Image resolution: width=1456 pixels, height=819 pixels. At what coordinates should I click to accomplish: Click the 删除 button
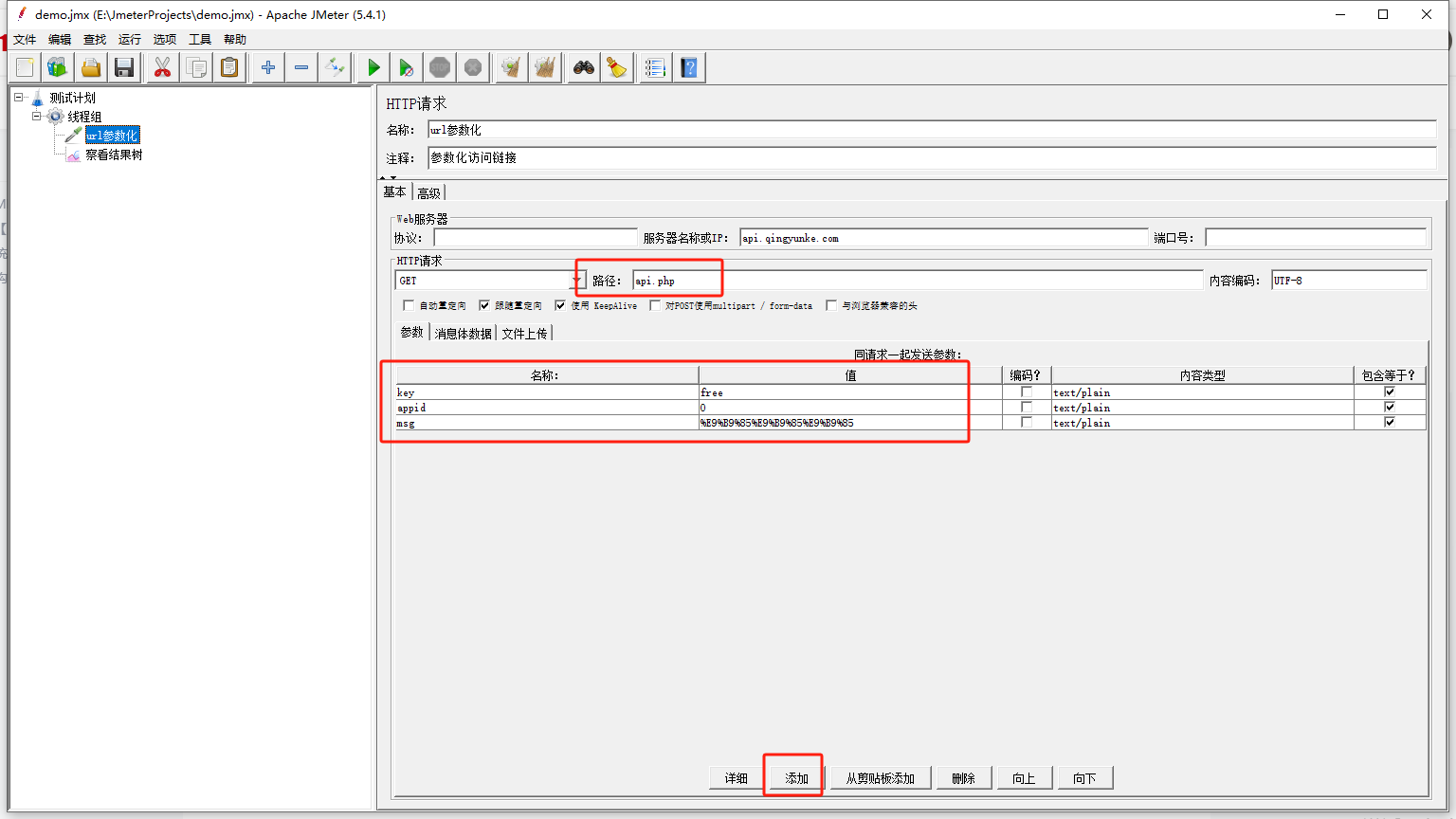pos(964,778)
